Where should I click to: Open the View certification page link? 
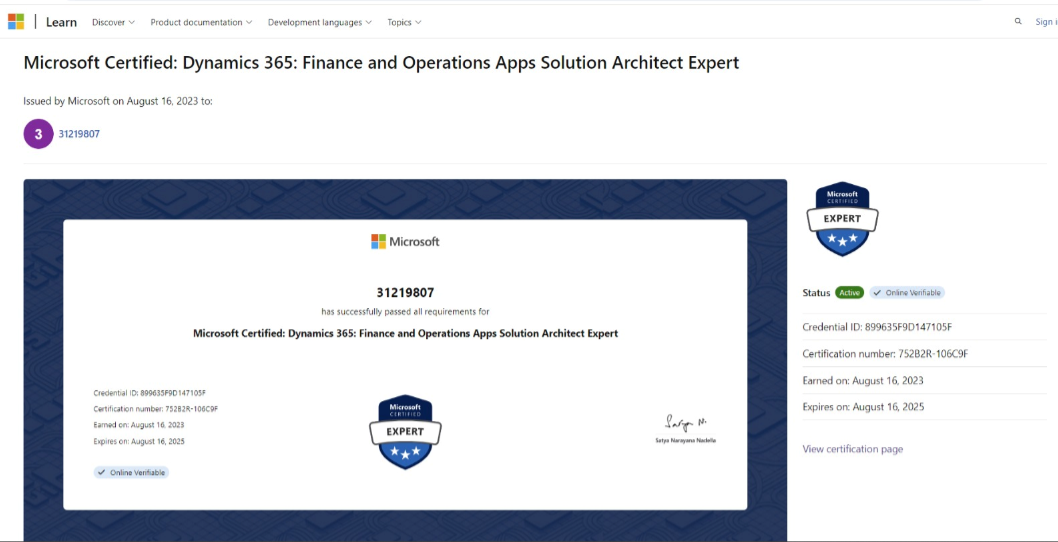(x=852, y=449)
